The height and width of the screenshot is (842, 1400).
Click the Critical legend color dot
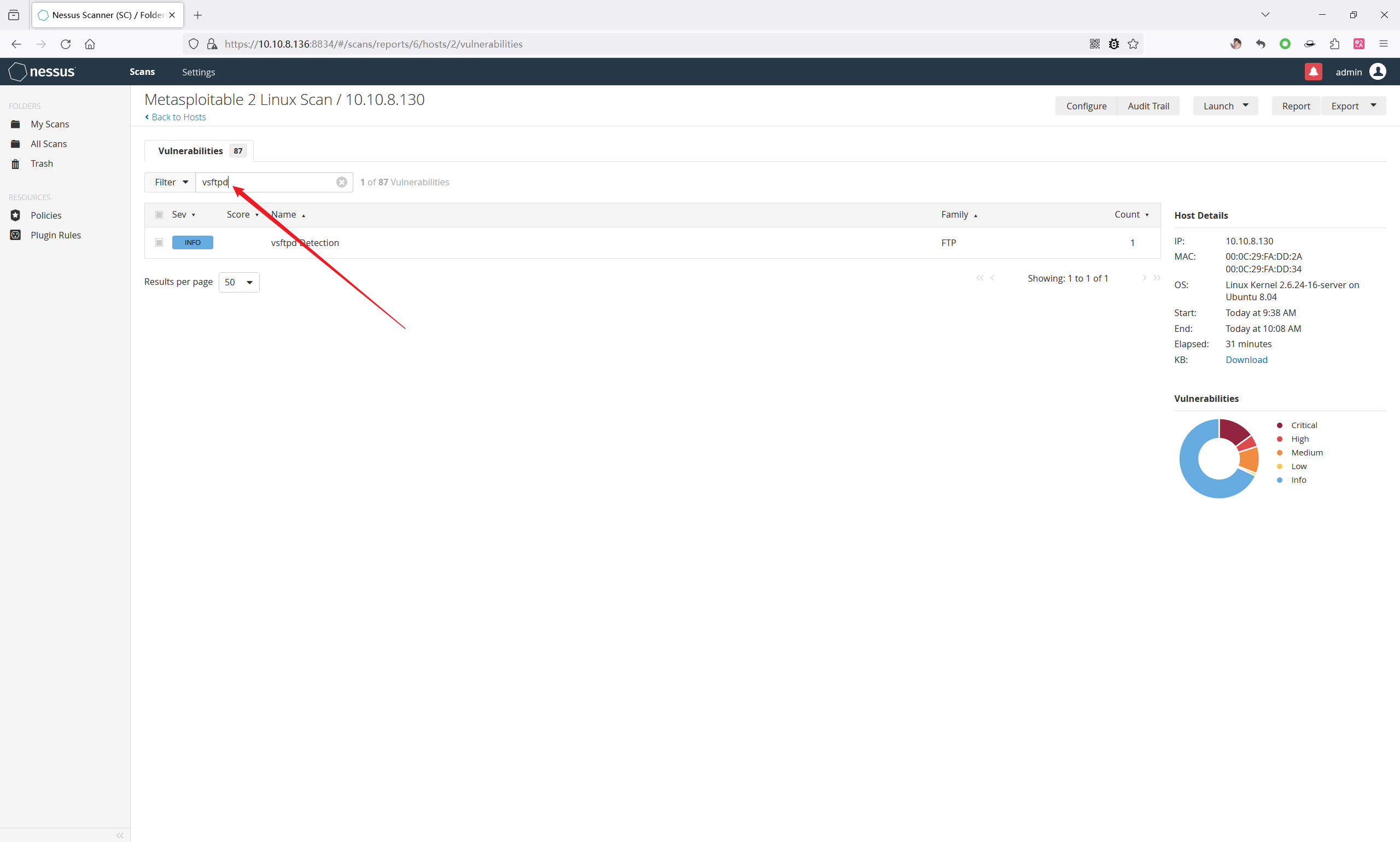click(x=1279, y=425)
